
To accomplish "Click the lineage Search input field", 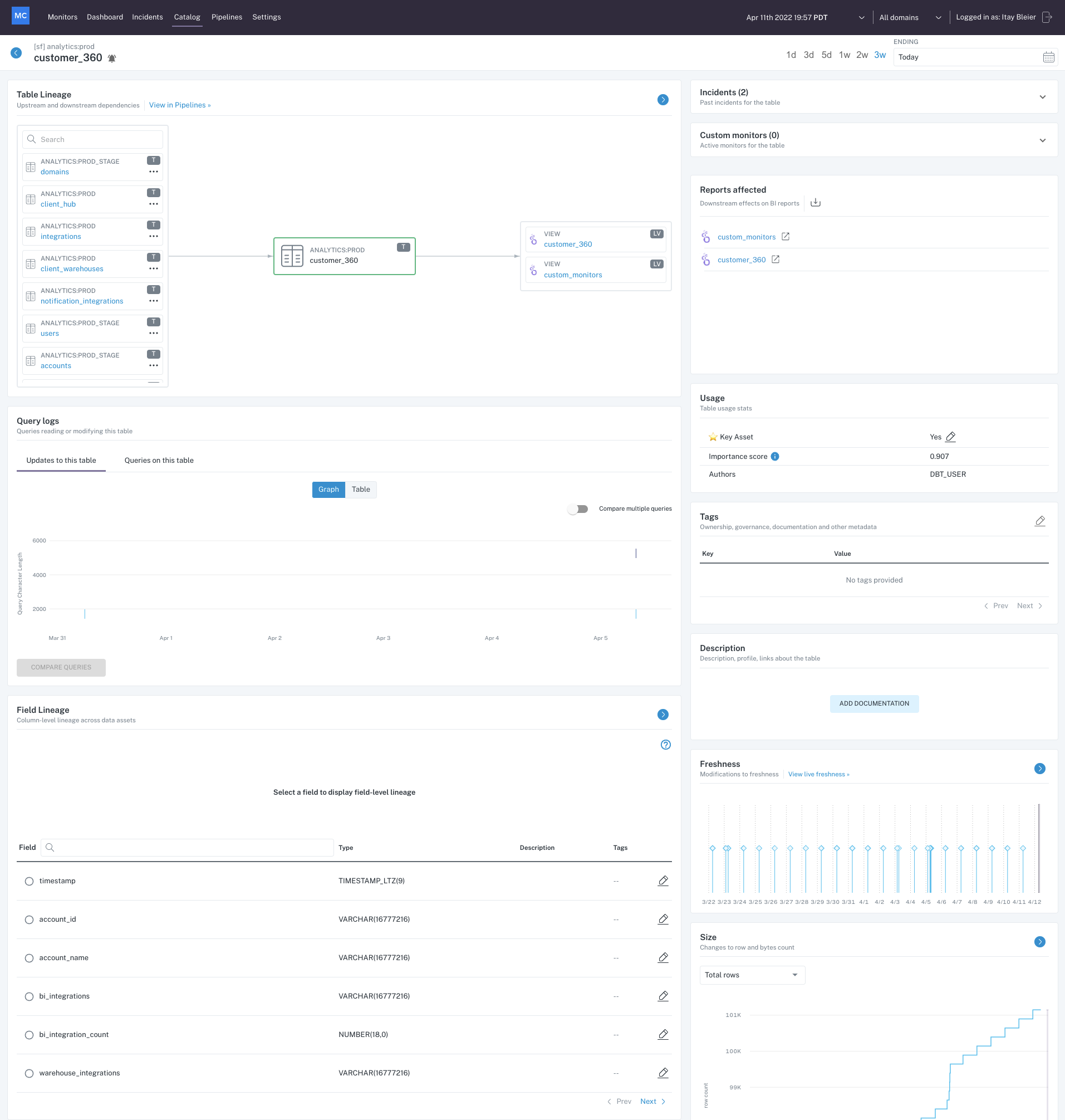I will click(92, 140).
